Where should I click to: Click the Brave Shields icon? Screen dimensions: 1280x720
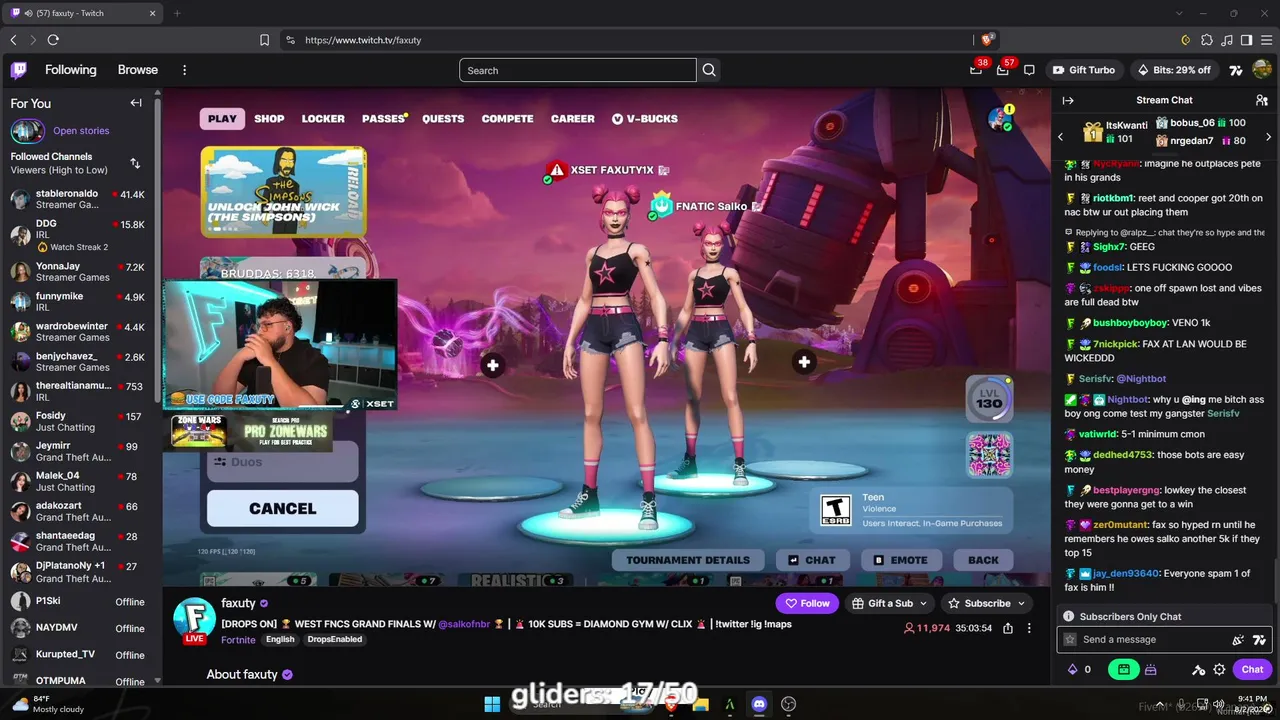tap(987, 40)
